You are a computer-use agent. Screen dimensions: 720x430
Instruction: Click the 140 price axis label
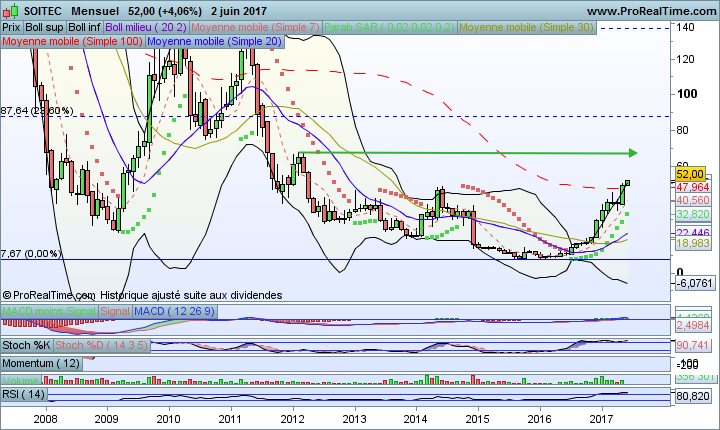pos(685,27)
